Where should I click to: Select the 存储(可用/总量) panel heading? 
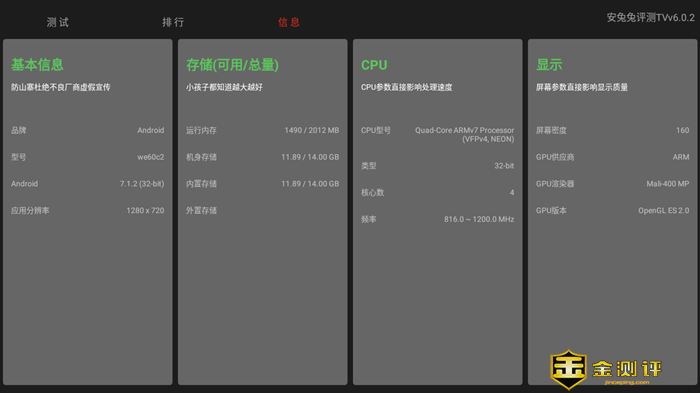click(x=232, y=65)
